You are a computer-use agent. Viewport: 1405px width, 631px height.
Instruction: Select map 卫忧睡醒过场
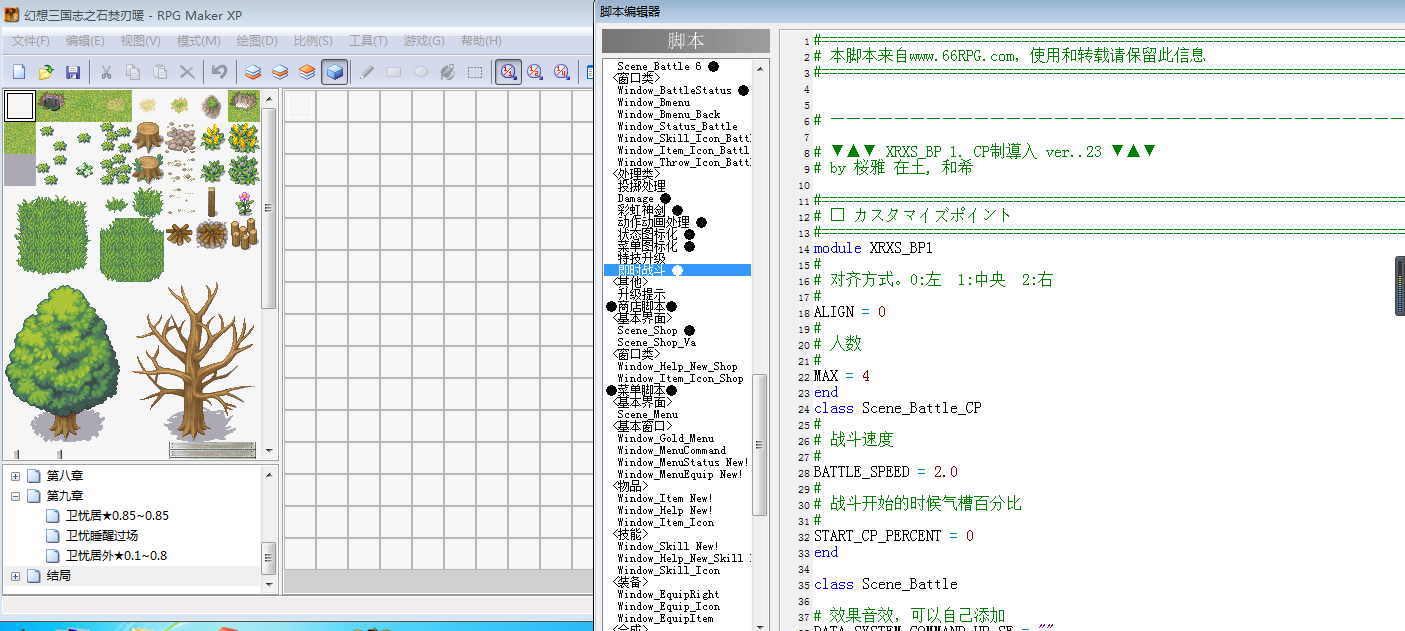[x=102, y=536]
